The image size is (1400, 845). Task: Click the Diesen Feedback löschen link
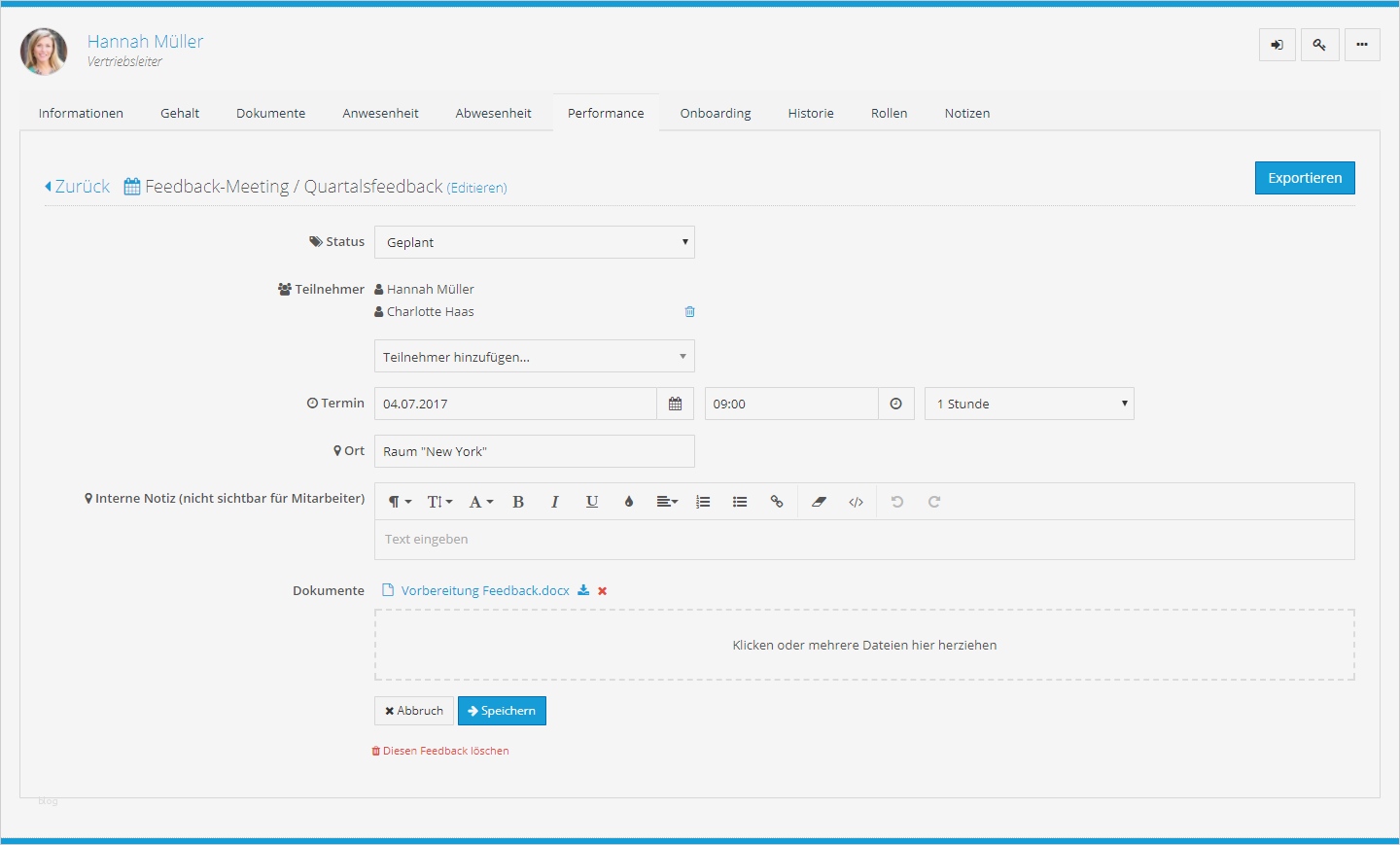pos(440,751)
